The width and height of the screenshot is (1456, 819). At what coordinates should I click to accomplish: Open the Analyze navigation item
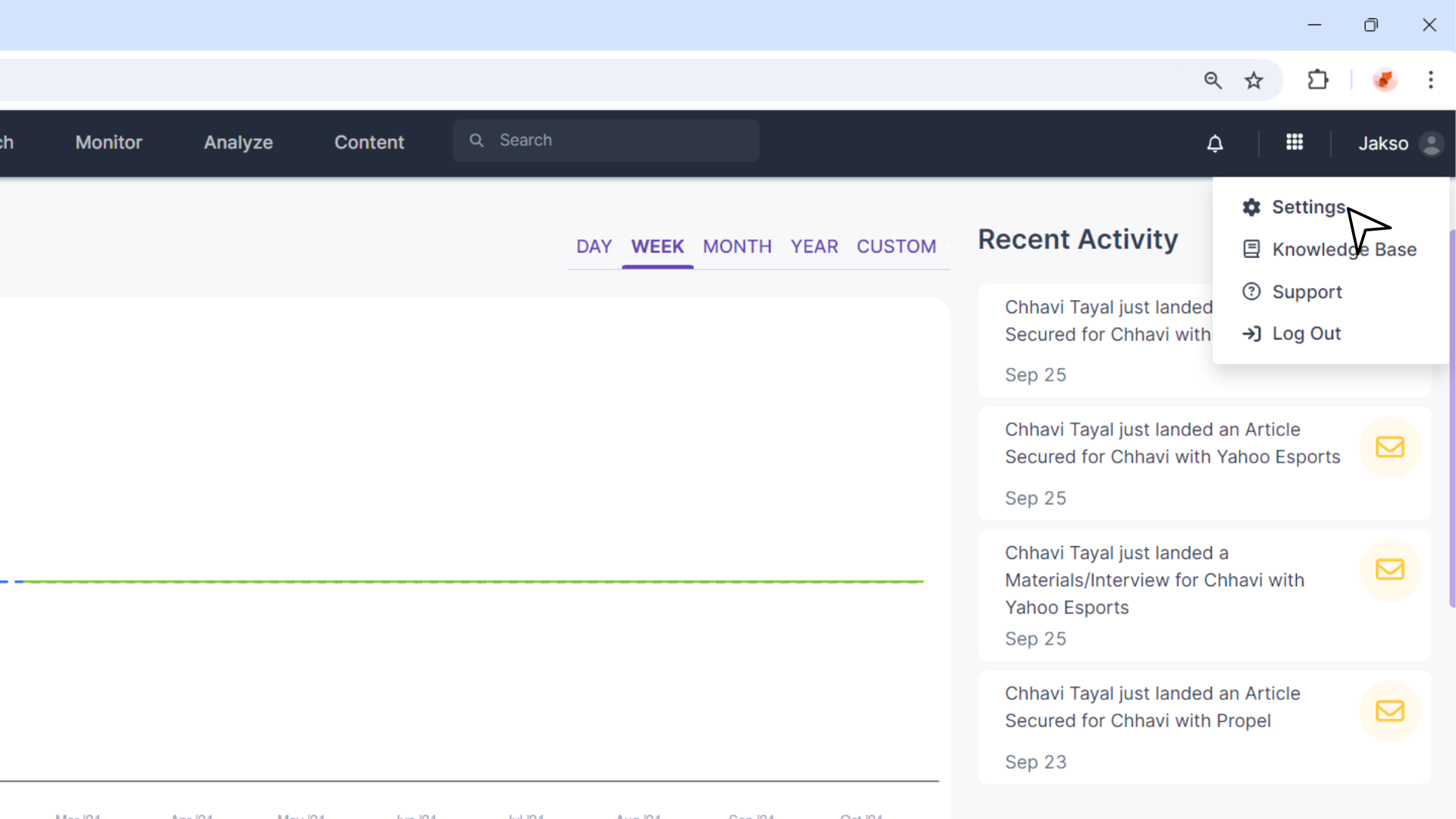coord(238,143)
